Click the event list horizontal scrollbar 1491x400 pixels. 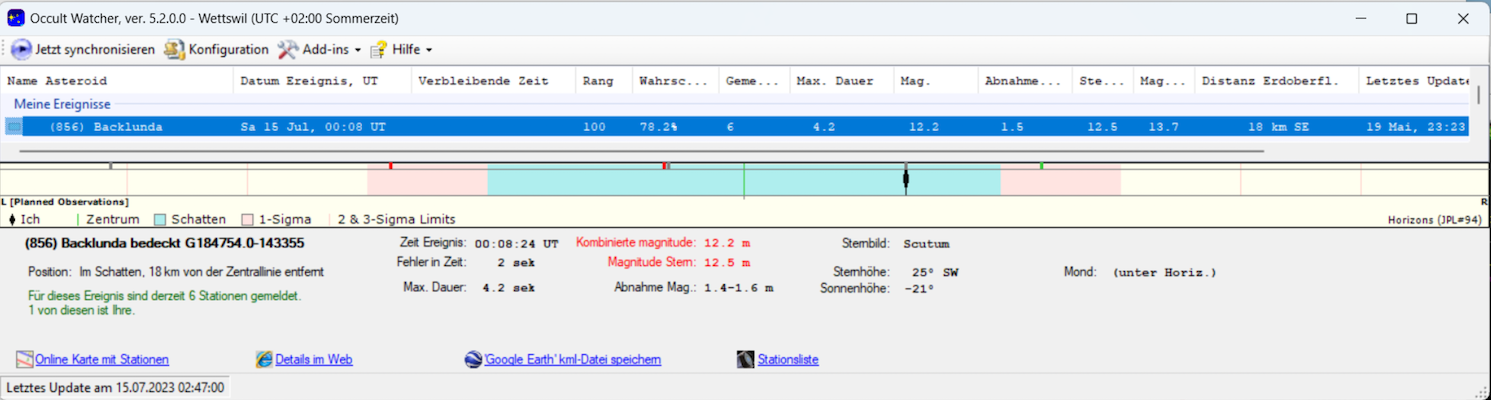pos(640,151)
